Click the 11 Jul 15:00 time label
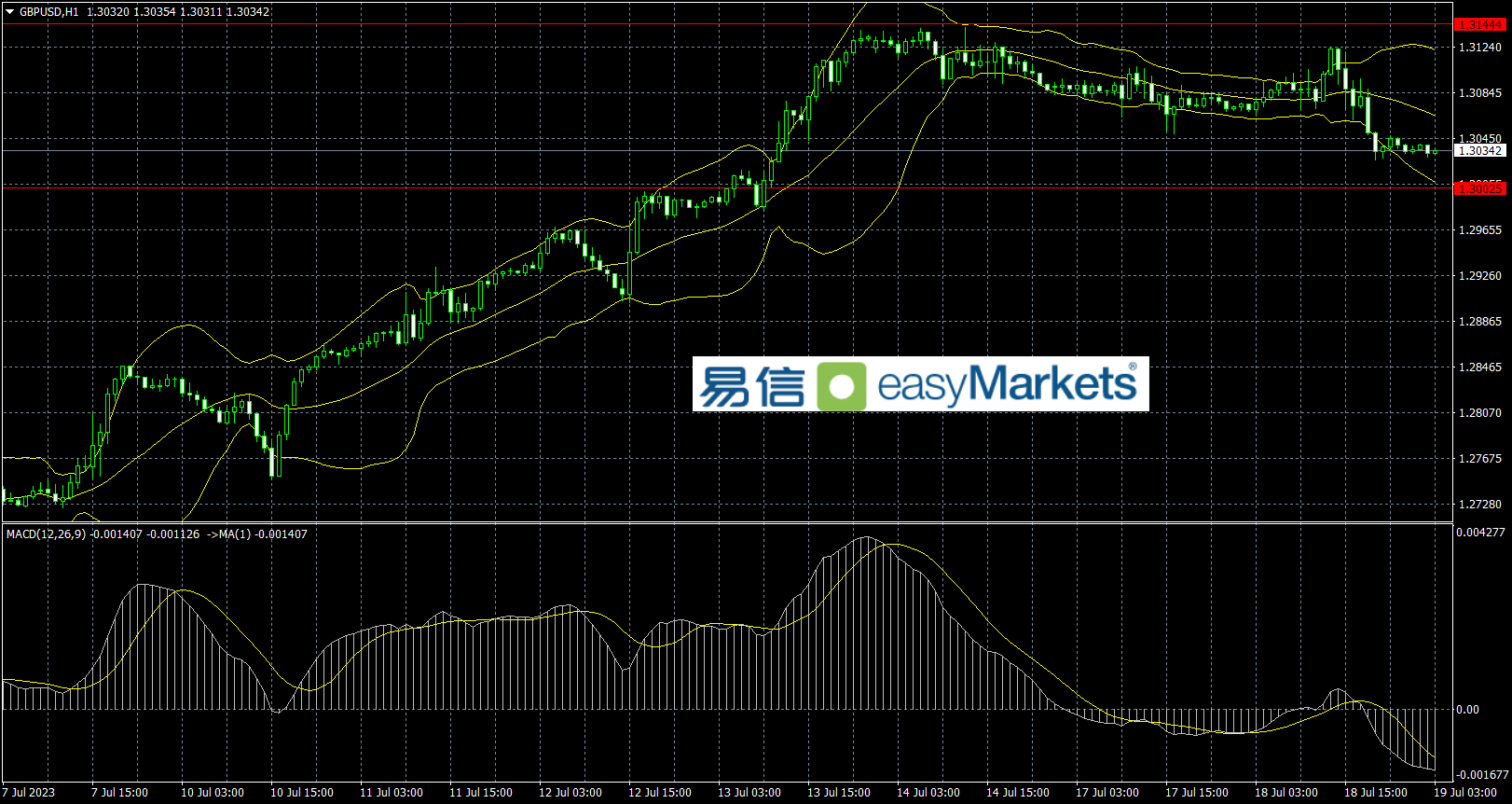Screen dimensions: 1512x804 [481, 793]
